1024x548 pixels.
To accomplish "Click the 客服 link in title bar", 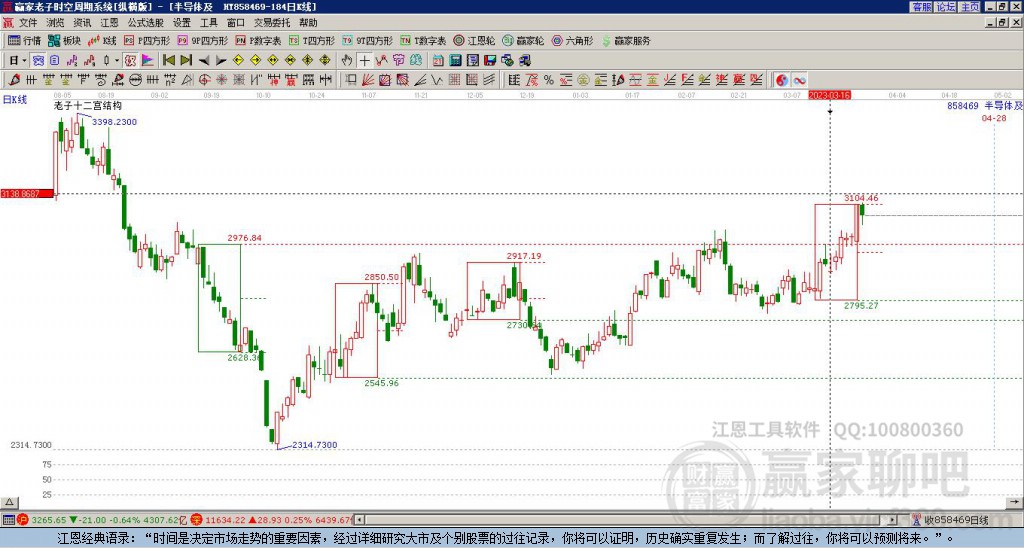I will [921, 6].
